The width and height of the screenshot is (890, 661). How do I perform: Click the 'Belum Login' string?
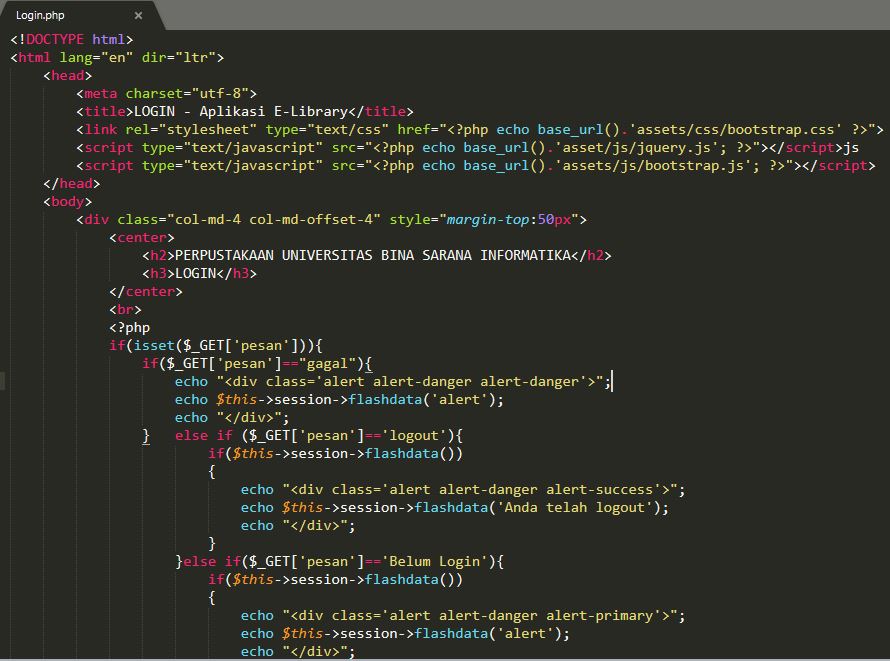pyautogui.click(x=434, y=562)
